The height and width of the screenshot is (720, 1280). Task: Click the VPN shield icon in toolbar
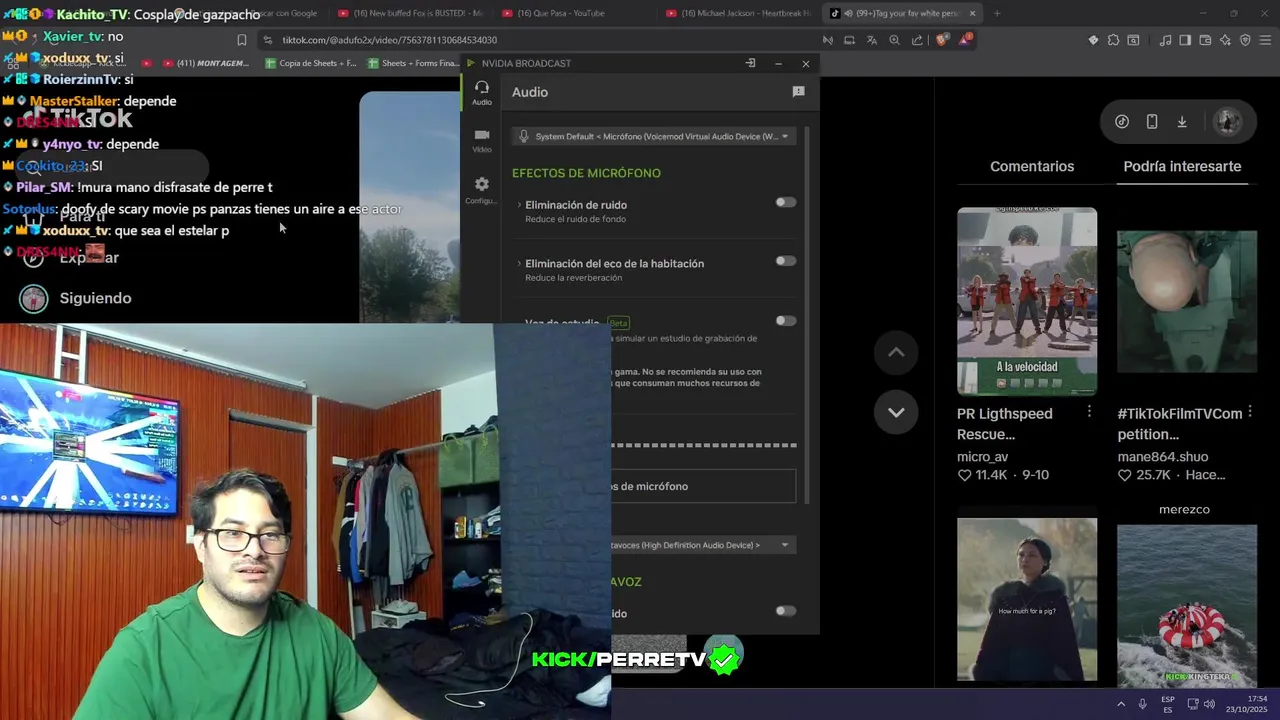[1245, 40]
